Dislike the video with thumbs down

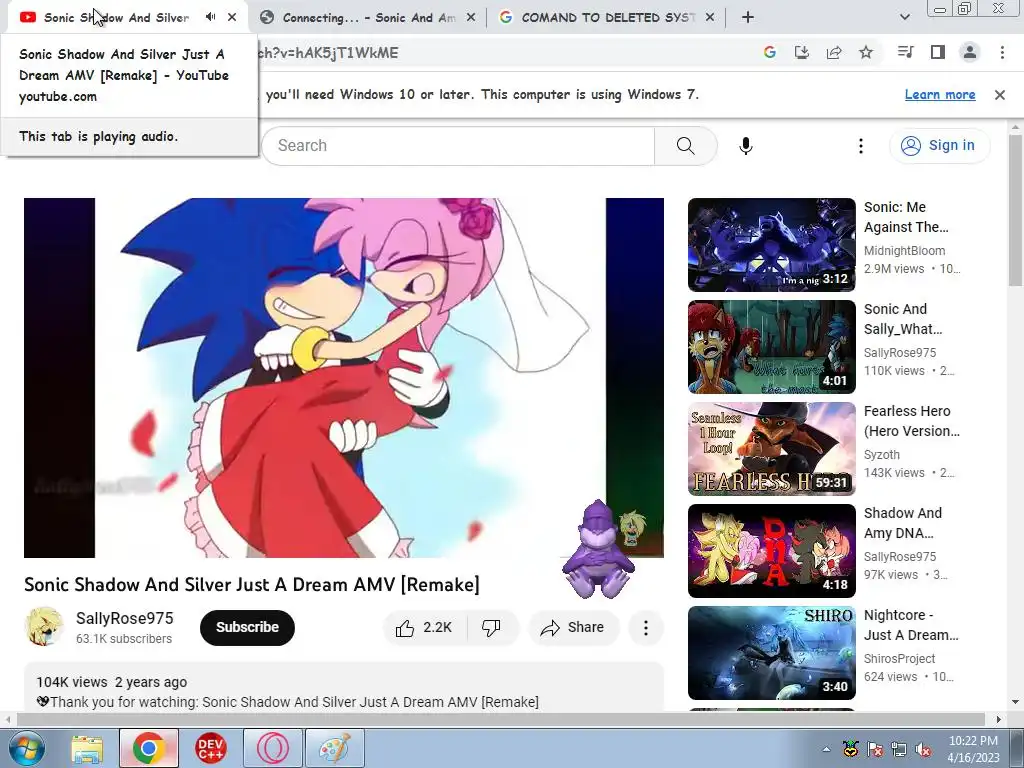coord(492,628)
